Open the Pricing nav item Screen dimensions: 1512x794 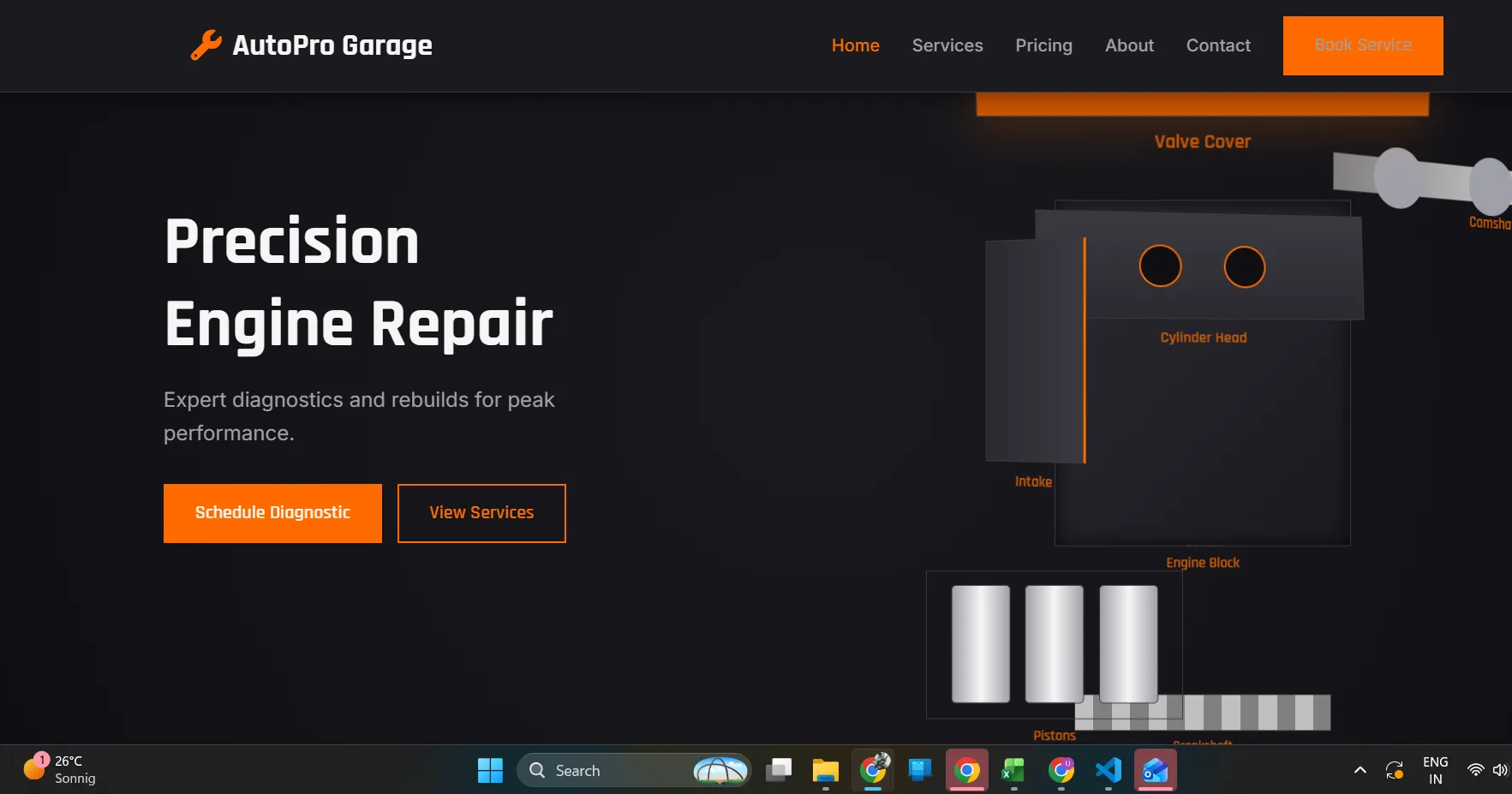[x=1043, y=45]
